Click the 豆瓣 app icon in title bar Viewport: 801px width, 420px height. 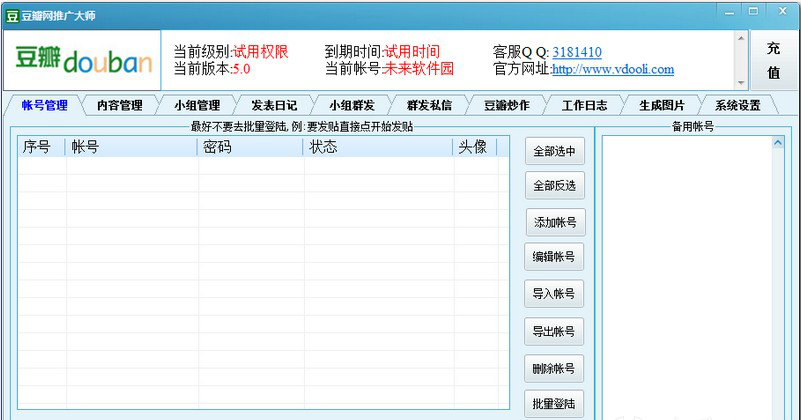point(12,16)
